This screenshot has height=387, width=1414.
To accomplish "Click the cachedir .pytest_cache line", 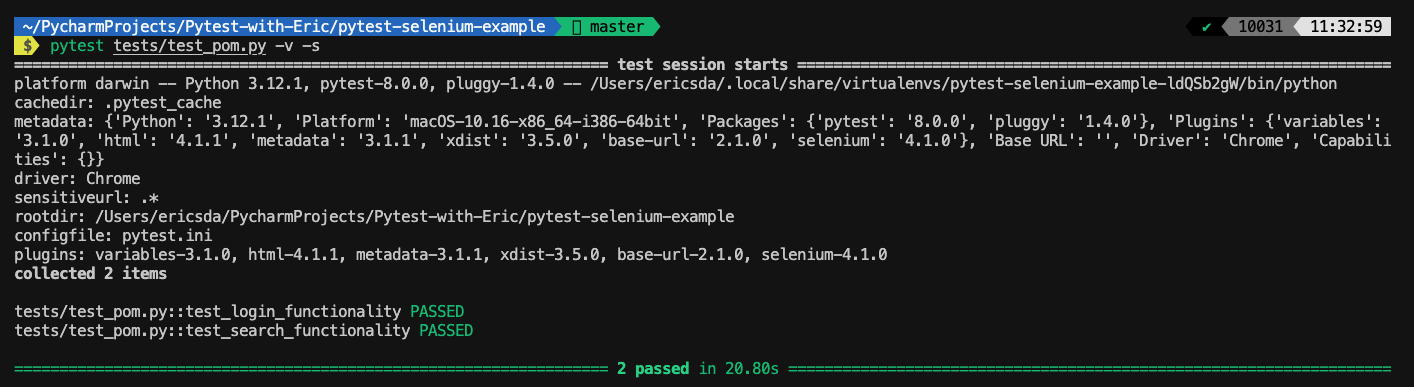I will pos(118,103).
